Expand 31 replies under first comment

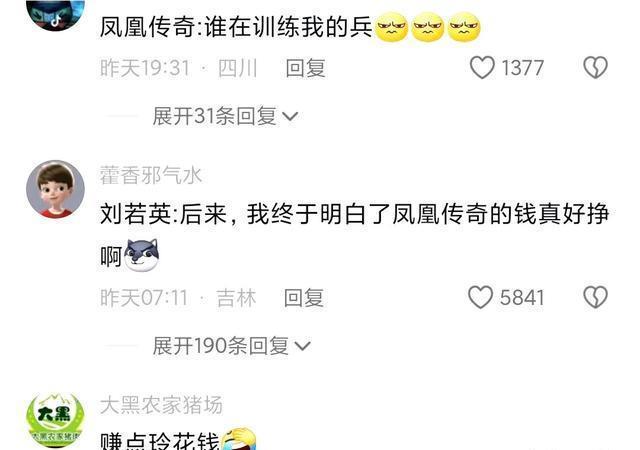pyautogui.click(x=225, y=116)
